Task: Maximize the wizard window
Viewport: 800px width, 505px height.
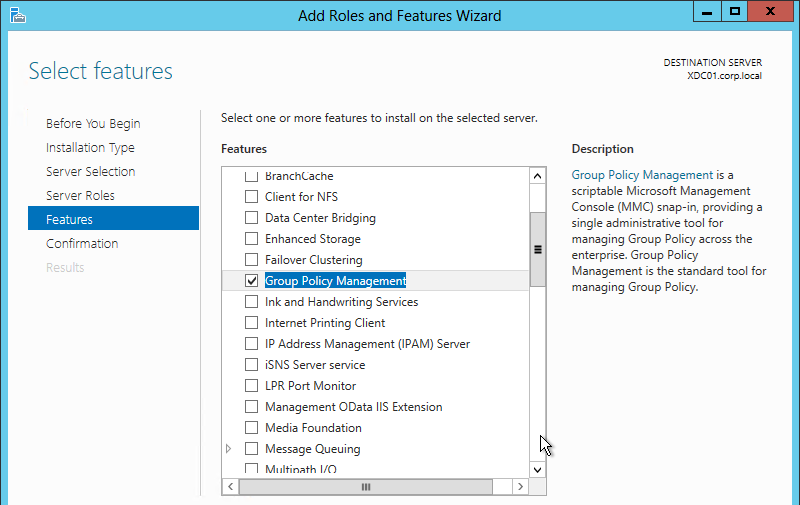Action: [735, 12]
